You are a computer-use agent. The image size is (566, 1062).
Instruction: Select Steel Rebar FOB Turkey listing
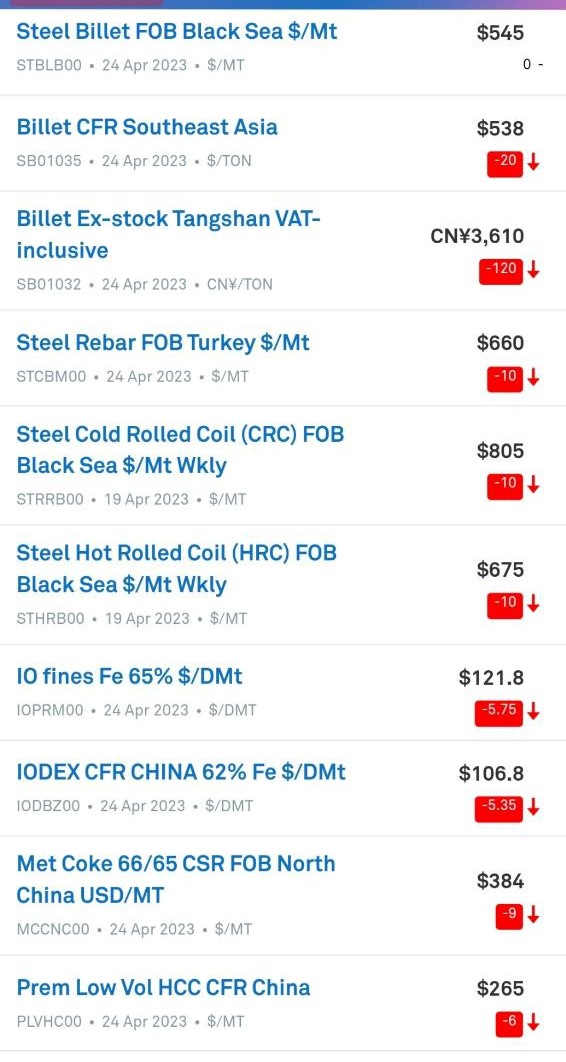[163, 342]
